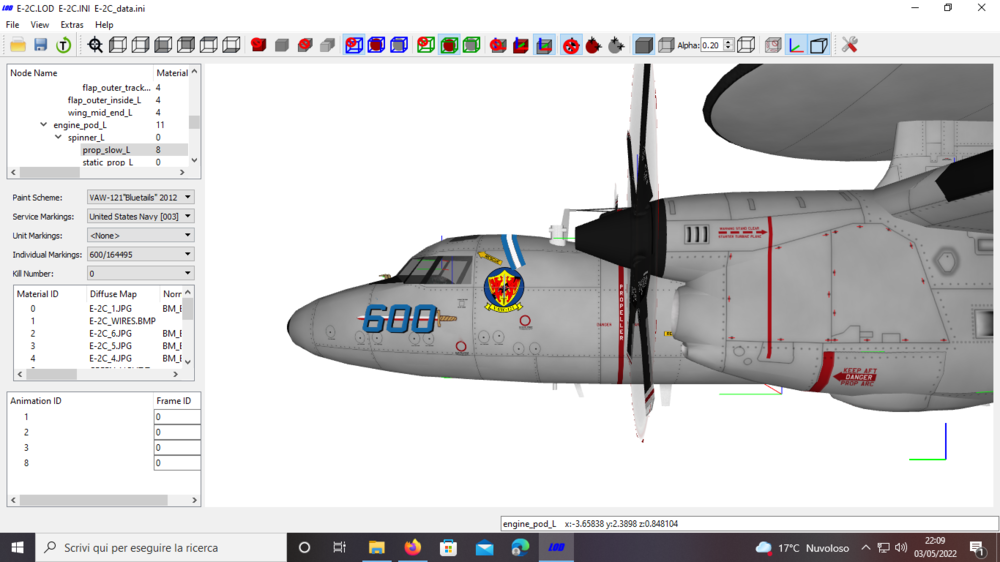Click the light gray flat cube icon
This screenshot has height=562, width=1000.
click(x=327, y=45)
